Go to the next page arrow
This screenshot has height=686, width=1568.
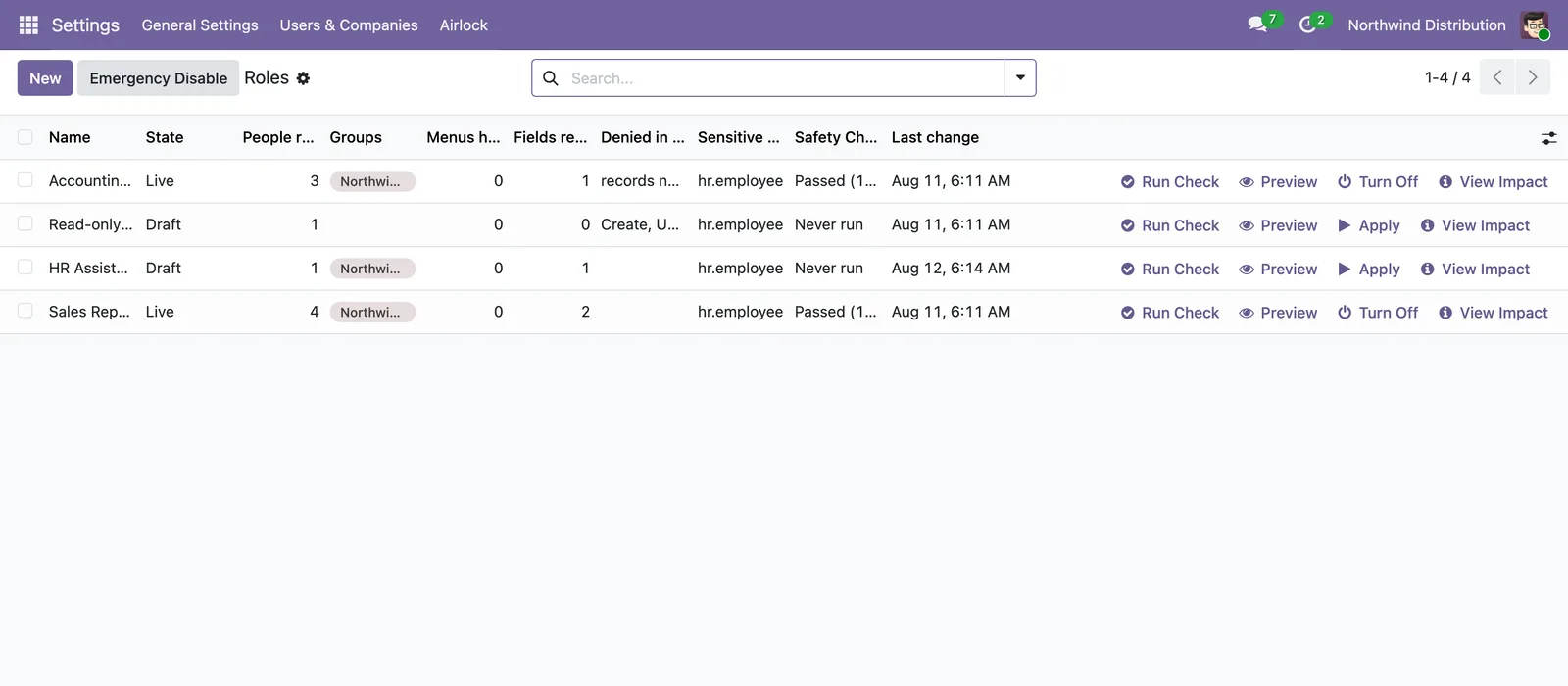[1533, 77]
